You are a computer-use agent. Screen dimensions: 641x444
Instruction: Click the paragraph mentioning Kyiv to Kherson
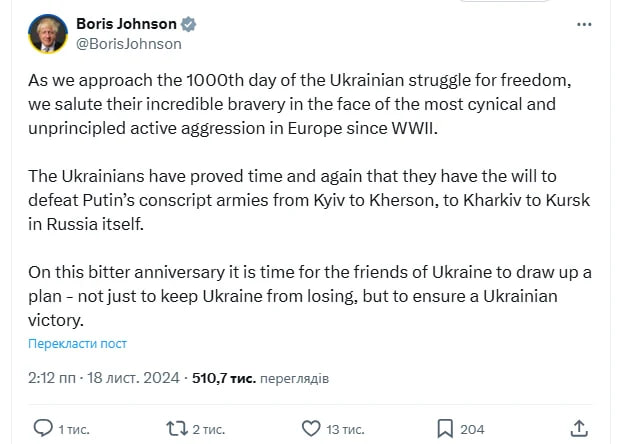click(x=310, y=200)
